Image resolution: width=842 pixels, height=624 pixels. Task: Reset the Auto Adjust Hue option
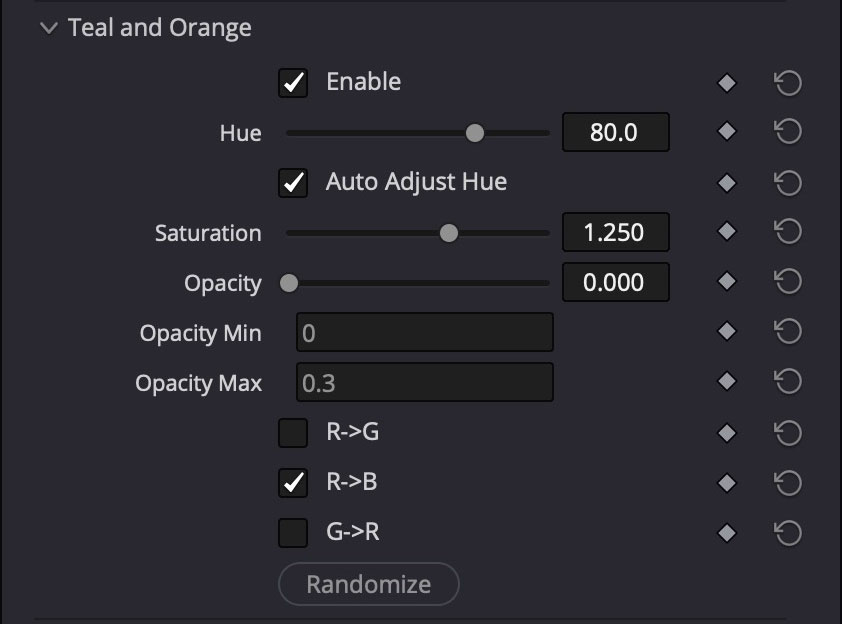pyautogui.click(x=788, y=183)
